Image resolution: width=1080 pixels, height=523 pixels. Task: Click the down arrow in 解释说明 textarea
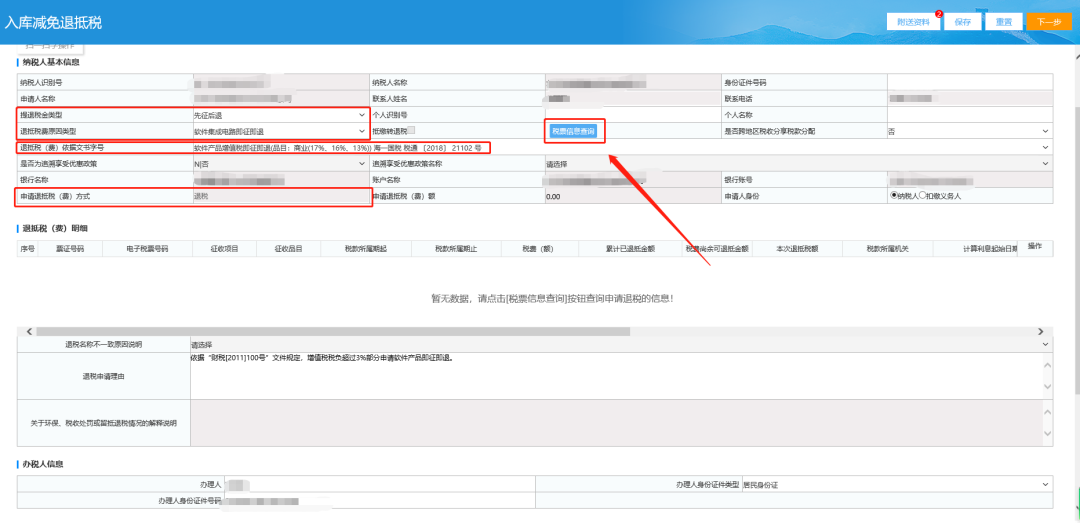[1048, 433]
